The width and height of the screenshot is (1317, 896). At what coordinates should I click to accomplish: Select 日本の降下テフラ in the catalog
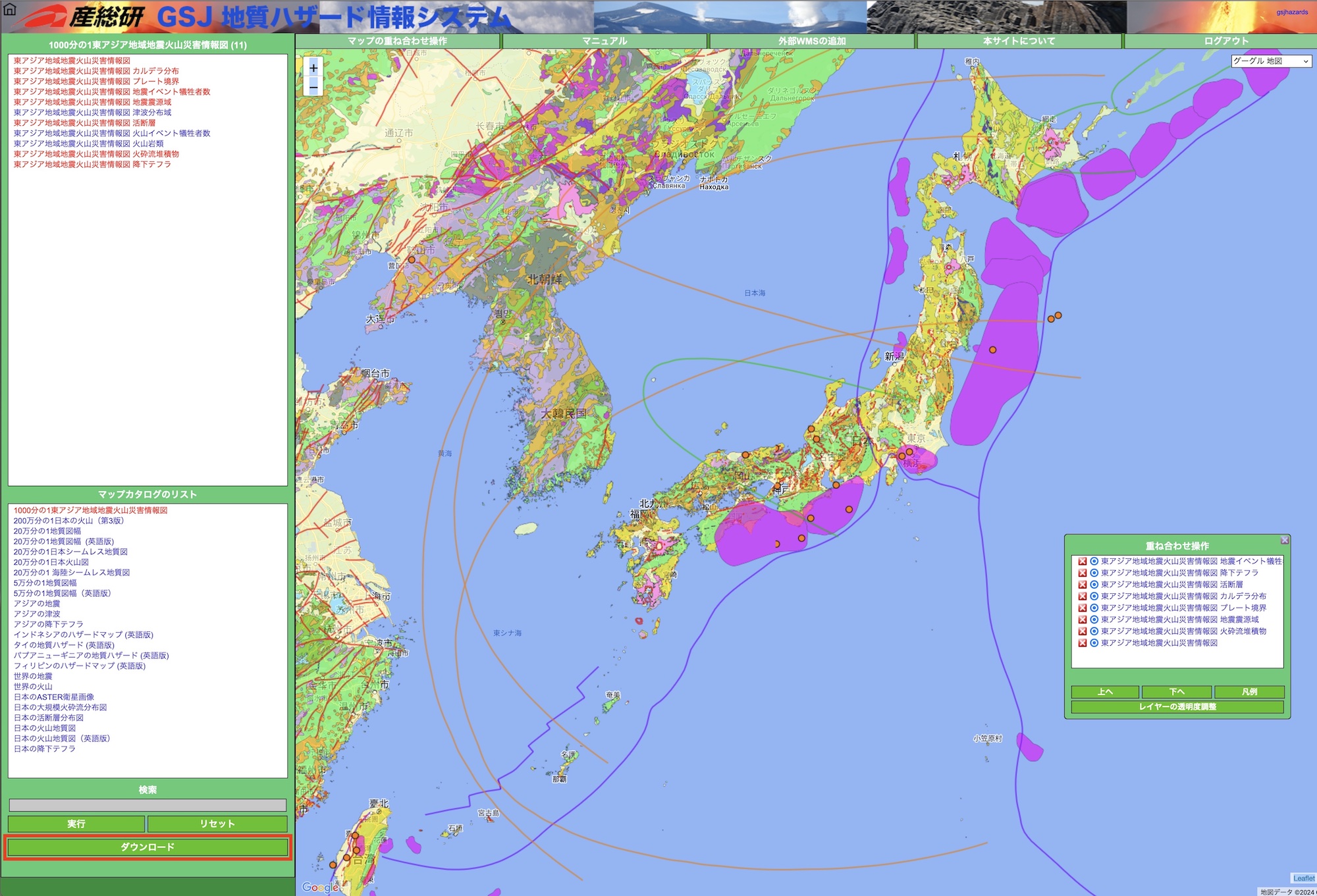tap(45, 749)
